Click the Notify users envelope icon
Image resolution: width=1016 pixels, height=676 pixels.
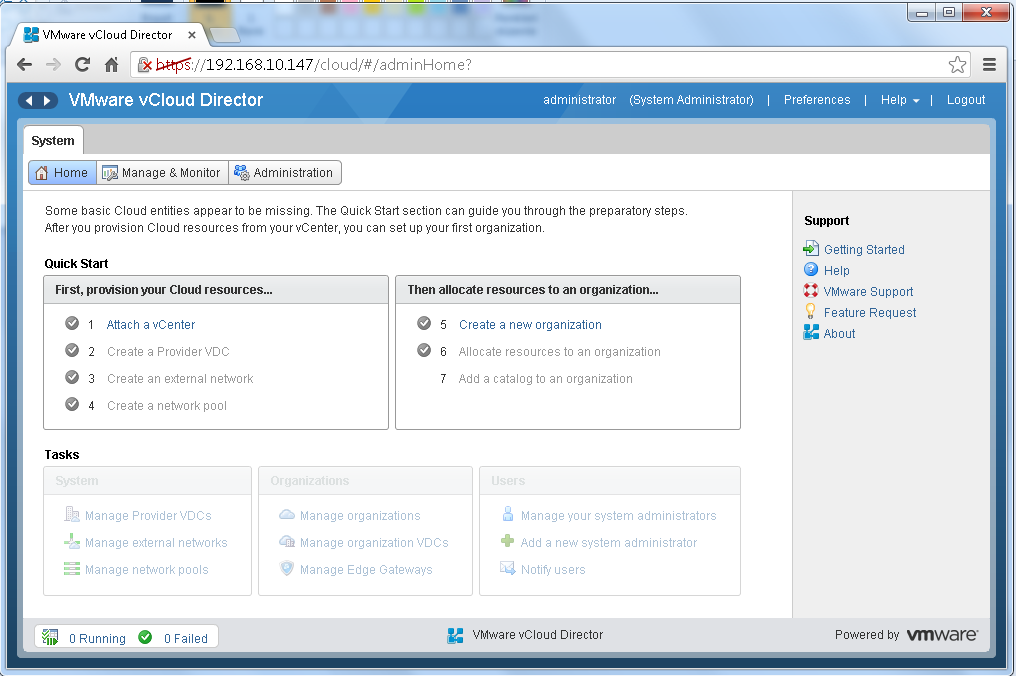(507, 568)
